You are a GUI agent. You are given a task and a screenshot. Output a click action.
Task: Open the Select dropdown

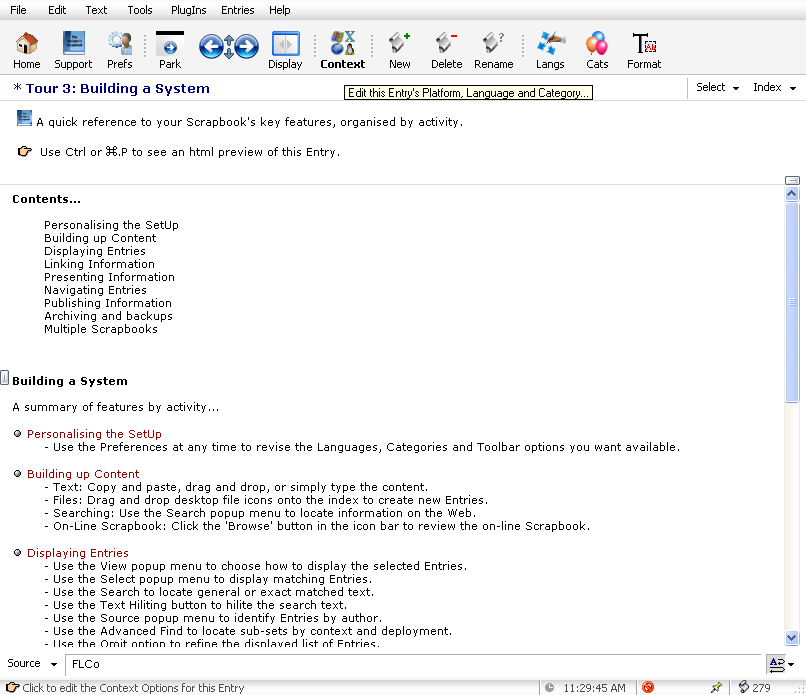[x=718, y=87]
